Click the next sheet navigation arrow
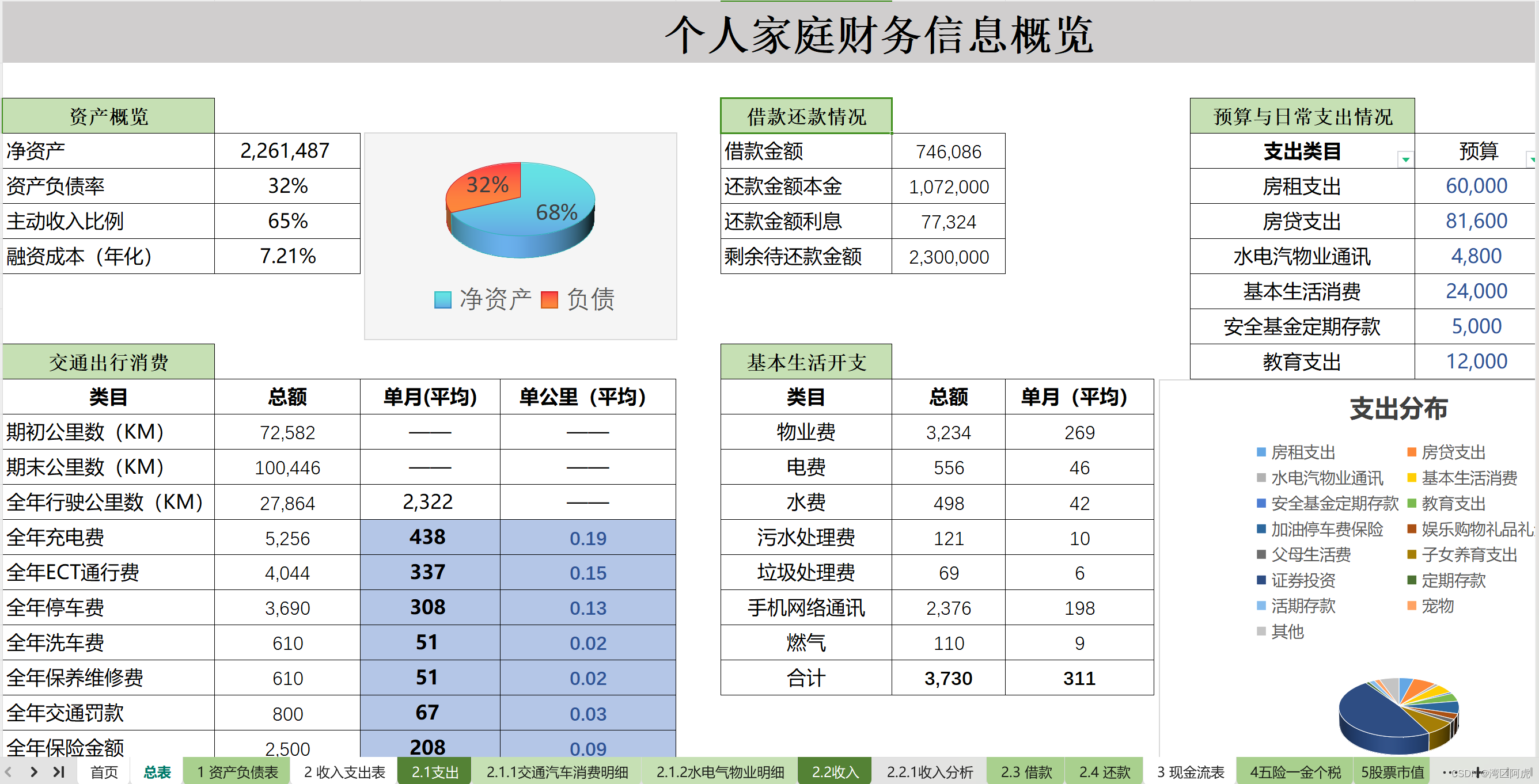Viewport: 1539px width, 784px height. coord(34,771)
